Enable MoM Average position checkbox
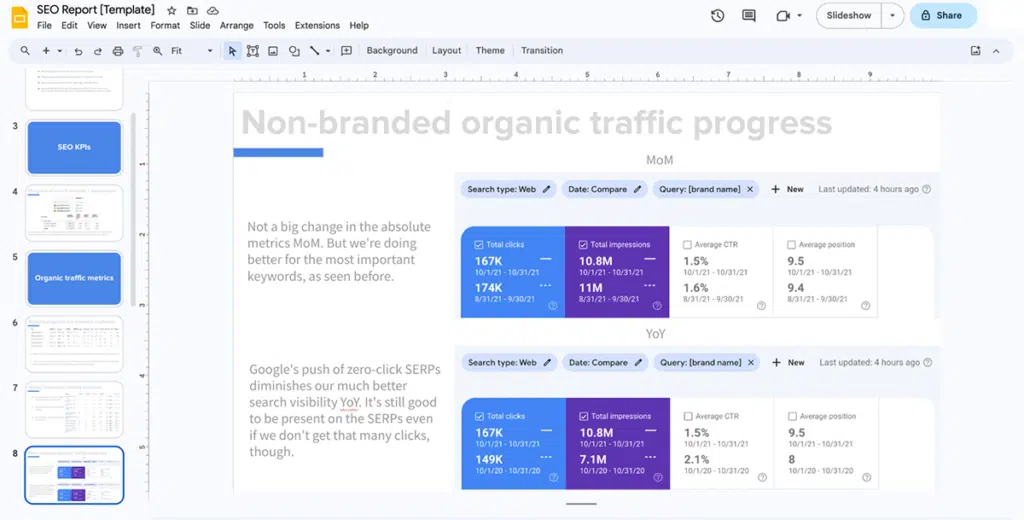The width and height of the screenshot is (1024, 520). tap(792, 244)
